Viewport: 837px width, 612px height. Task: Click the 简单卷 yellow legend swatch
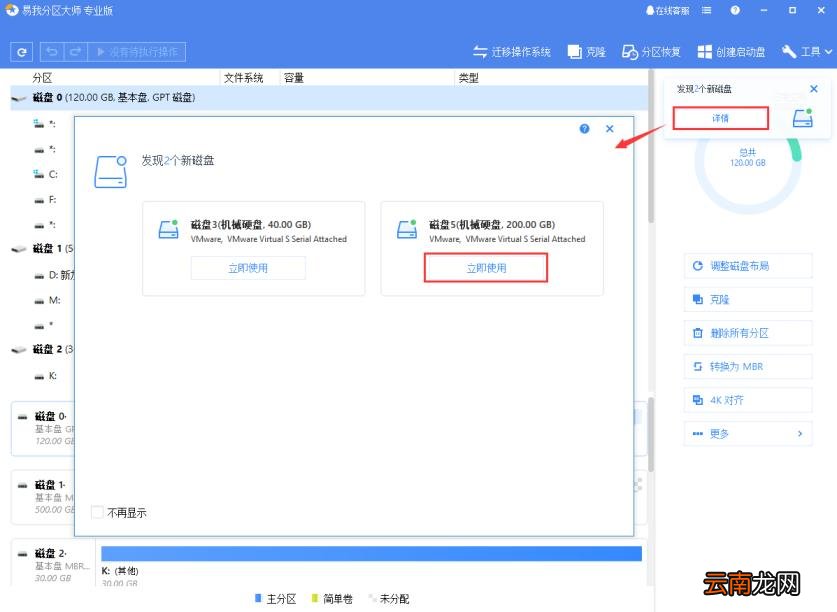[315, 598]
